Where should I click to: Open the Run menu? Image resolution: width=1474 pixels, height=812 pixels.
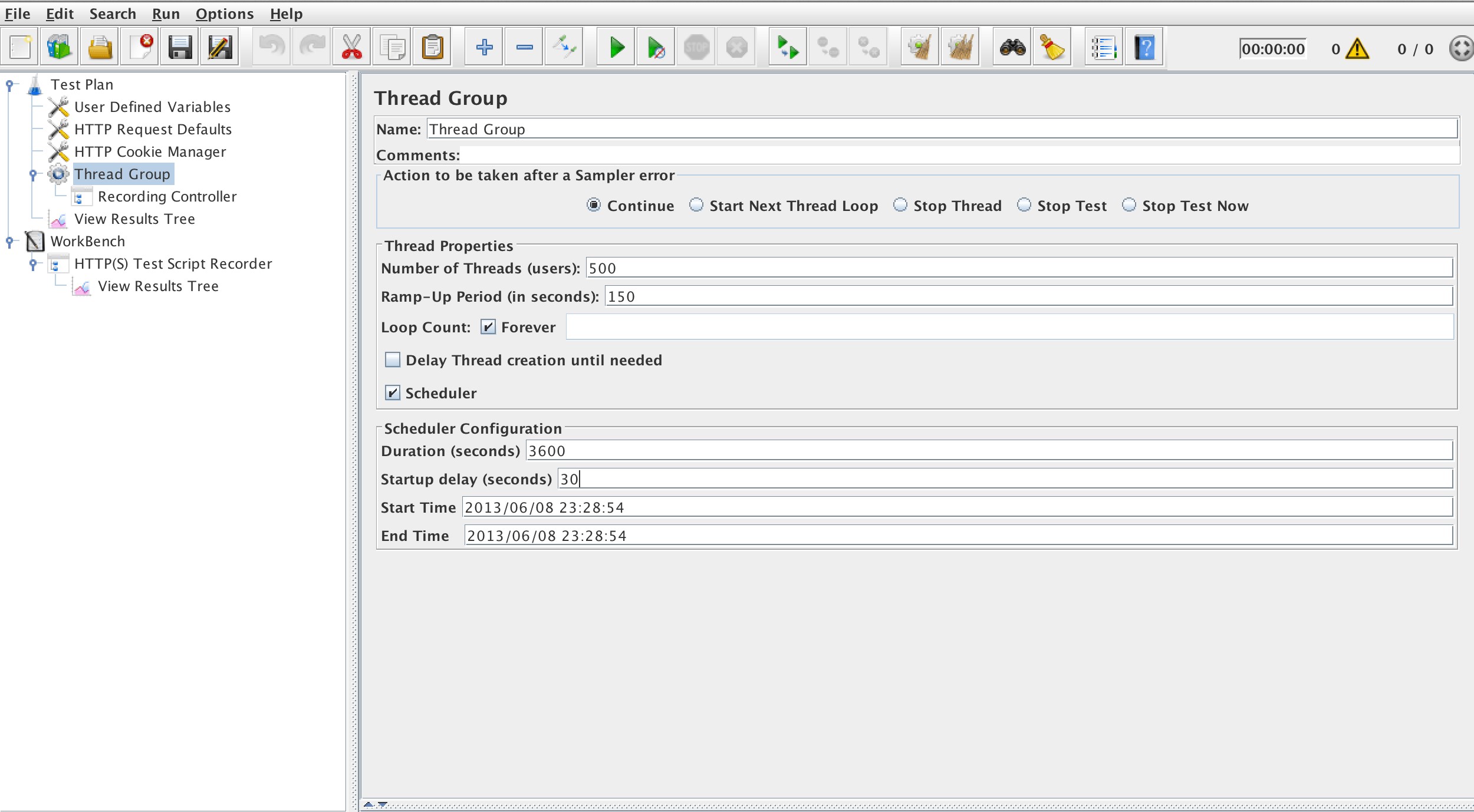click(x=166, y=14)
